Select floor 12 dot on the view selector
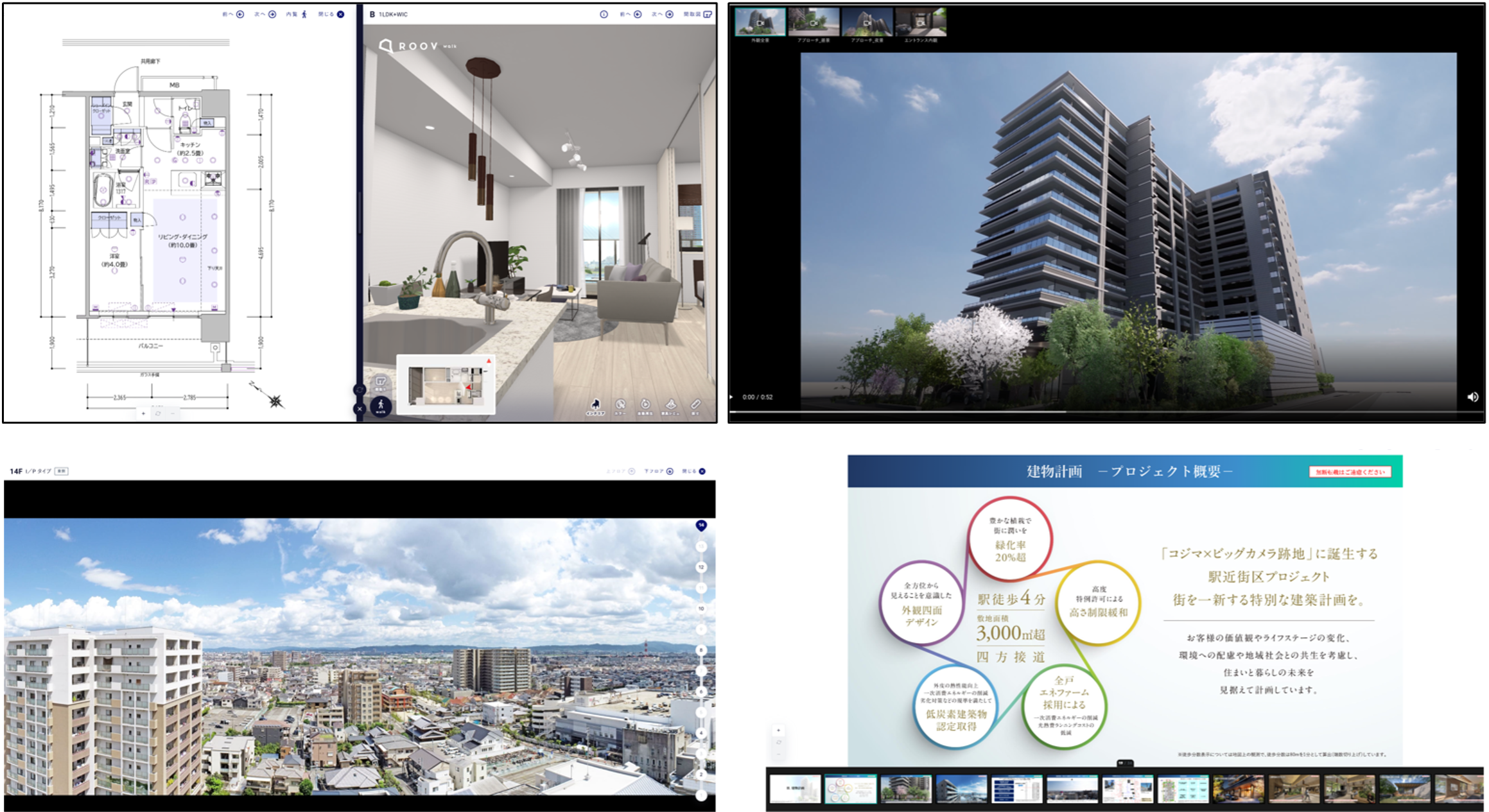The width and height of the screenshot is (1489, 812). pos(701,567)
